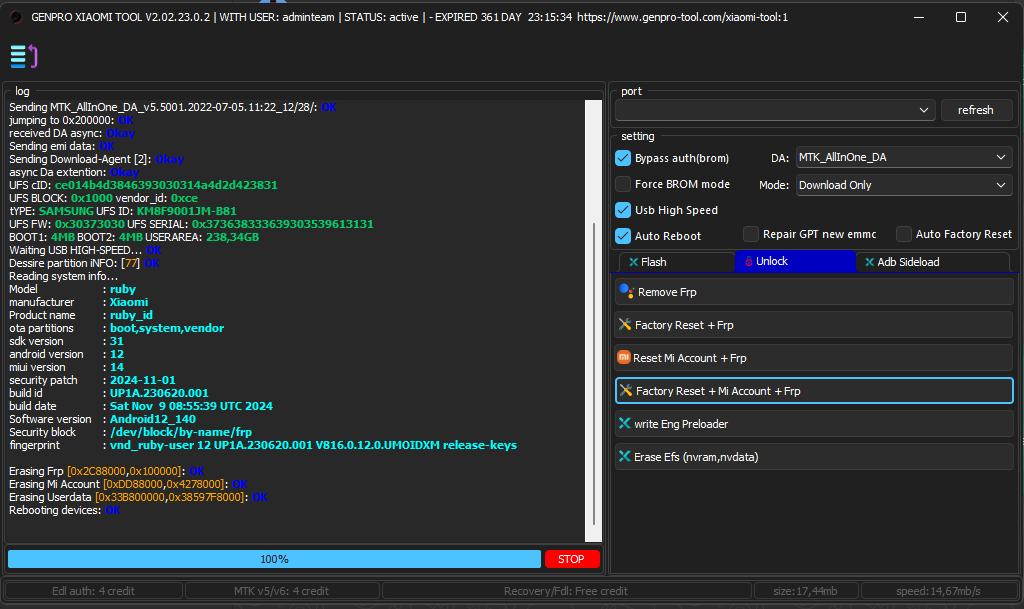Click MTK v5/v6: 4 credit status
1024x609 pixels.
tap(281, 591)
